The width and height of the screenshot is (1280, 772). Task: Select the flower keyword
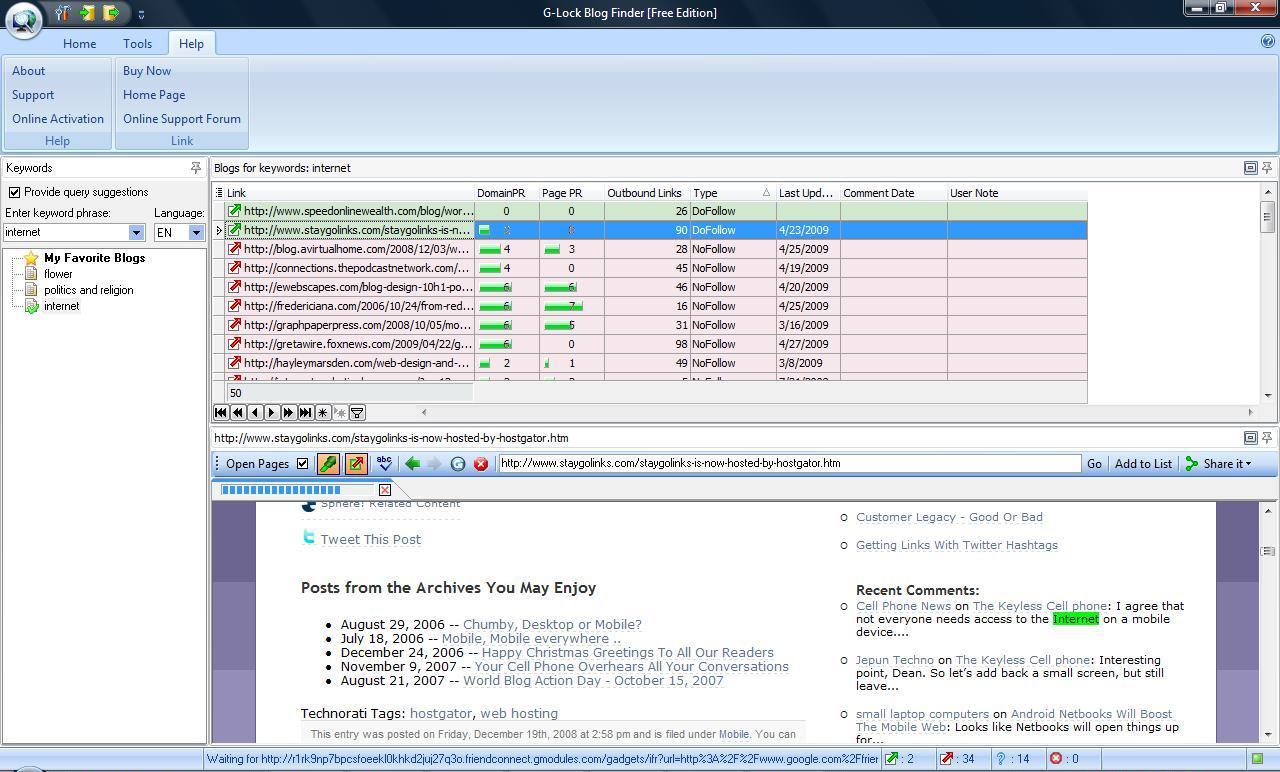(x=58, y=274)
